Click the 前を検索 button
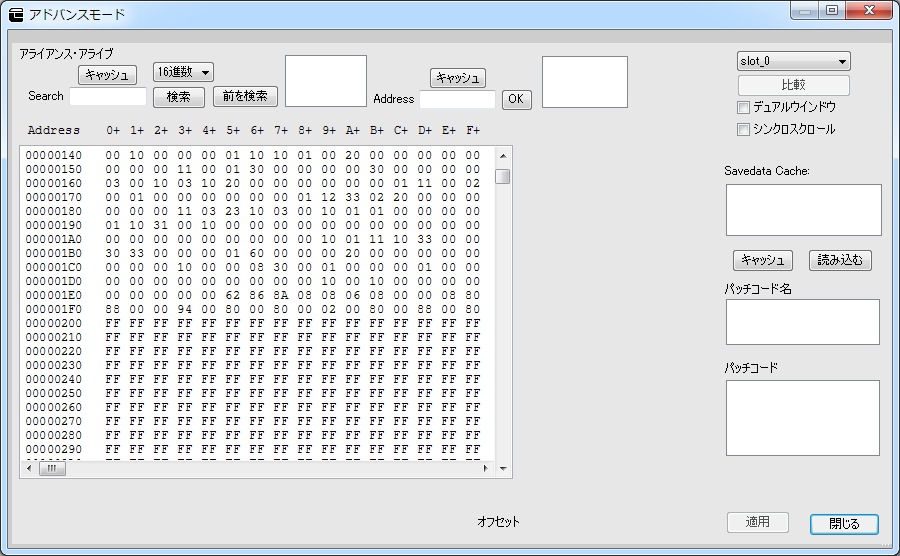This screenshot has width=900, height=556. pos(245,96)
